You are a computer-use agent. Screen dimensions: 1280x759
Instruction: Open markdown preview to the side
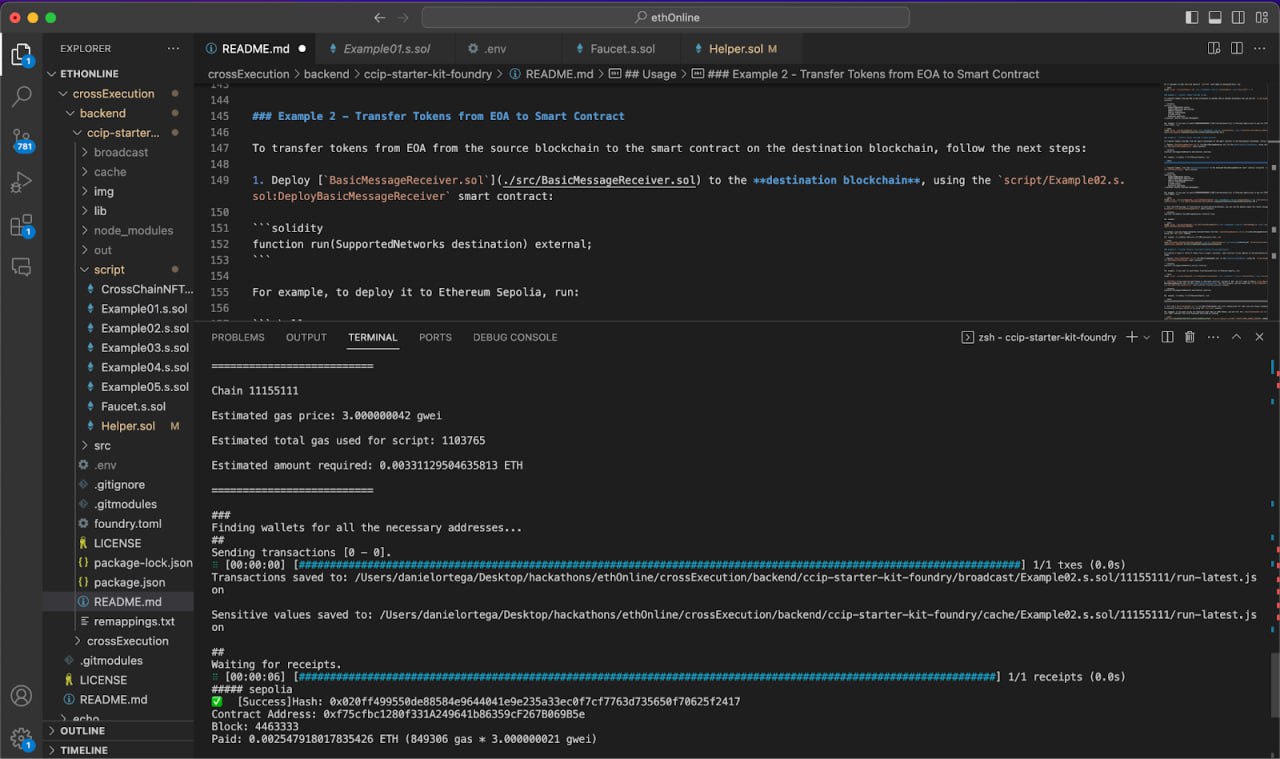[x=1214, y=48]
